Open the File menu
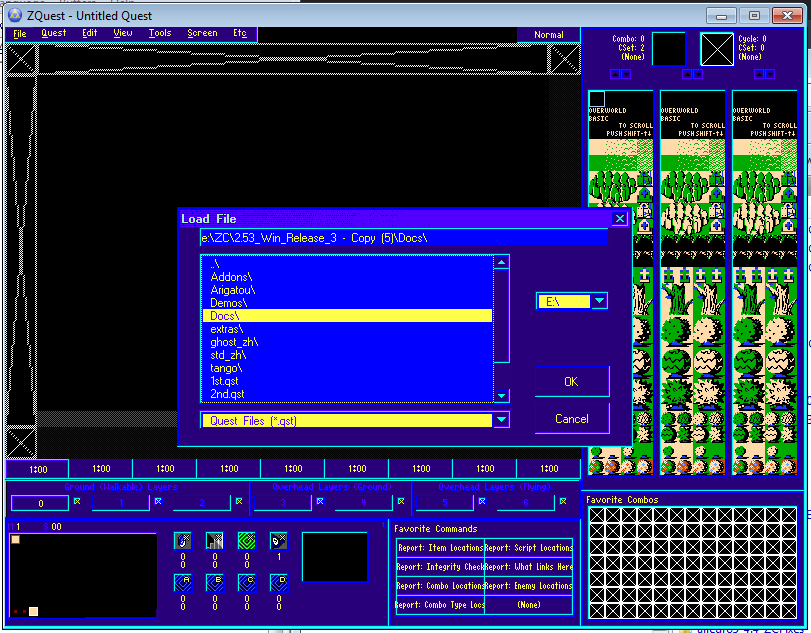The image size is (811, 633). coord(20,34)
